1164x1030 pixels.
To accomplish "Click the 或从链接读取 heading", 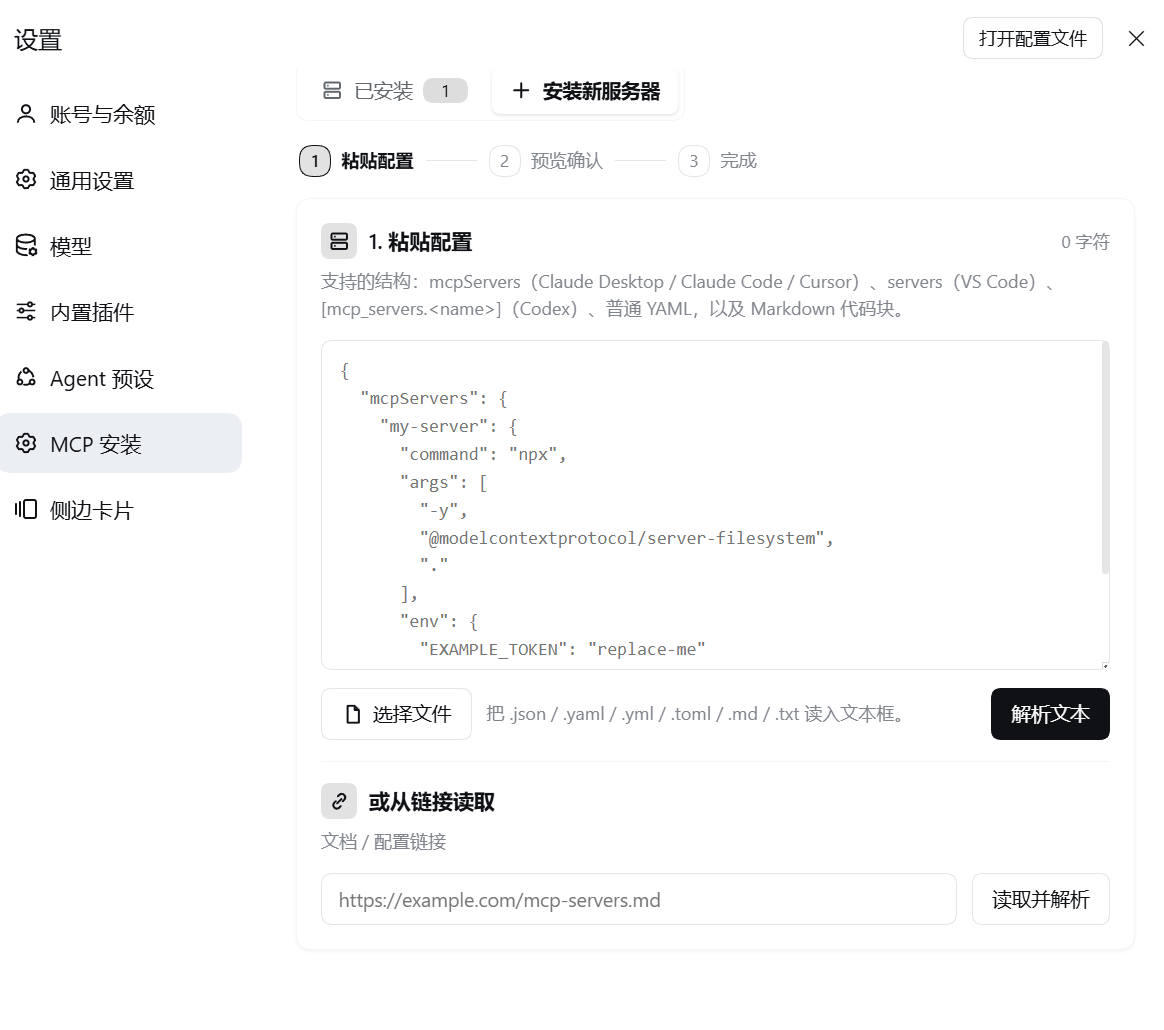I will pyautogui.click(x=432, y=802).
